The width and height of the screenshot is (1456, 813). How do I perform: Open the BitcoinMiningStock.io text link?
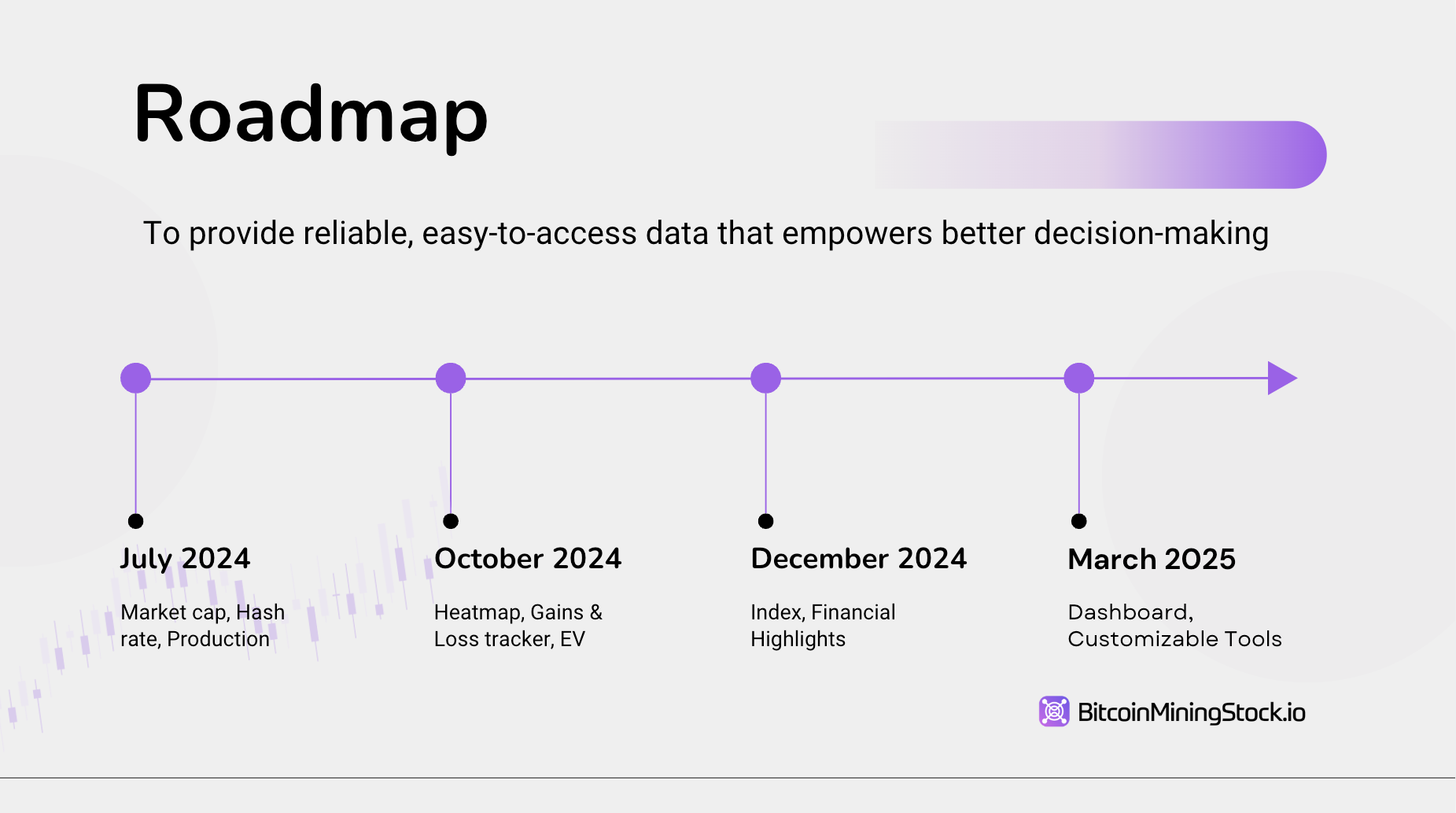click(x=1191, y=712)
